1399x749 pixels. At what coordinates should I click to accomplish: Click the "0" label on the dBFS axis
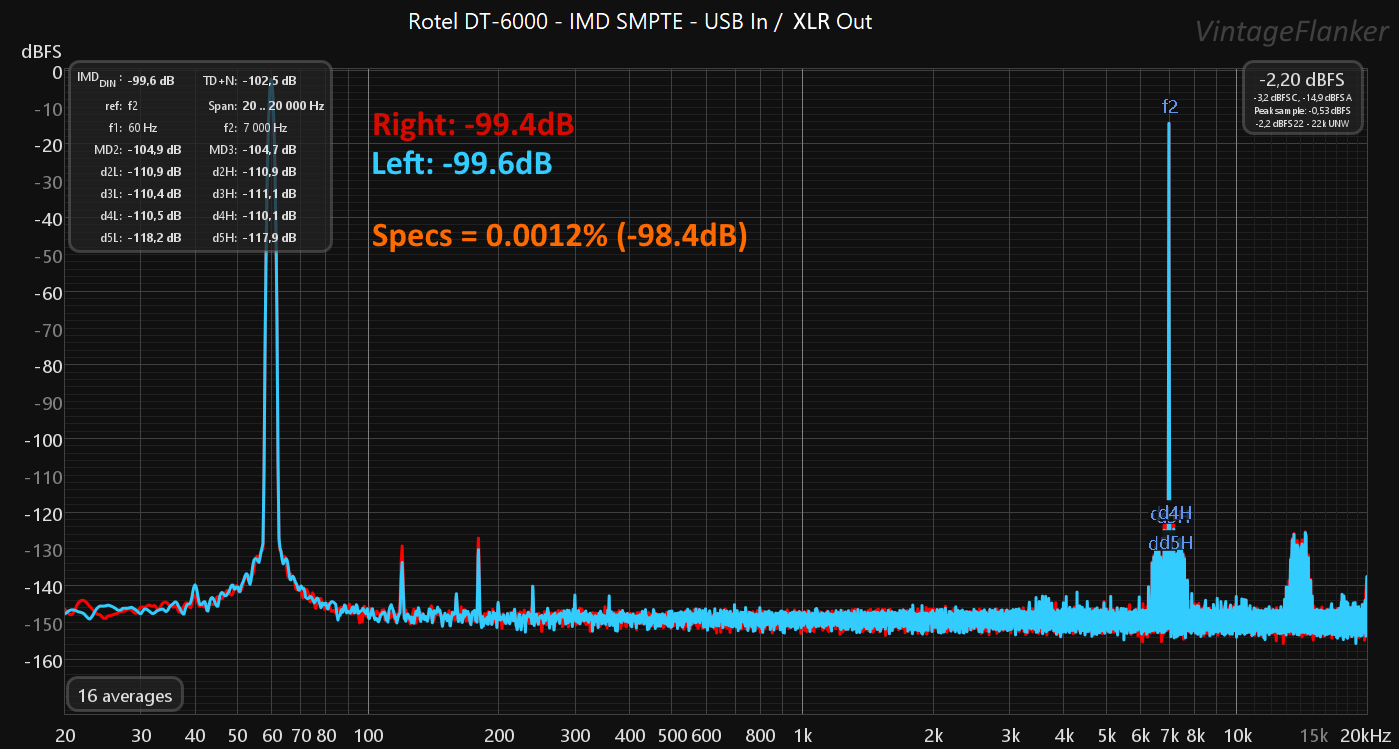56,72
